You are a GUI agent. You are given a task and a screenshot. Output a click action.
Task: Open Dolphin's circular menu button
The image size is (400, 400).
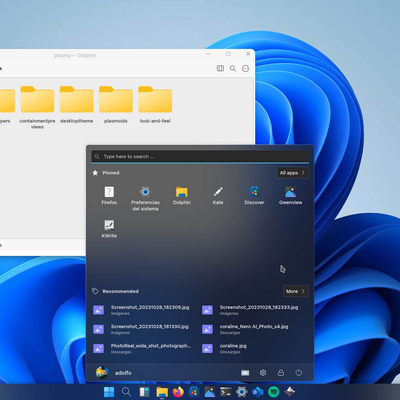pos(246,68)
